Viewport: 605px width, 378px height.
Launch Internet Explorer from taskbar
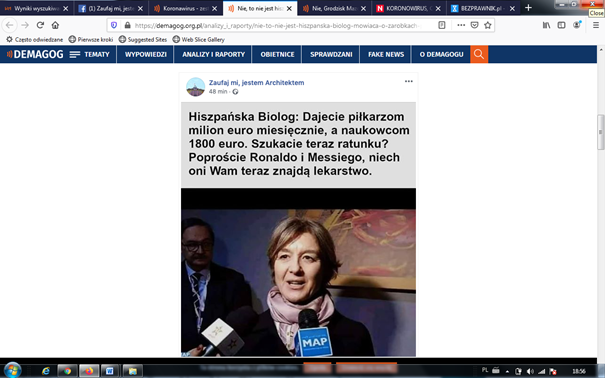pos(46,371)
